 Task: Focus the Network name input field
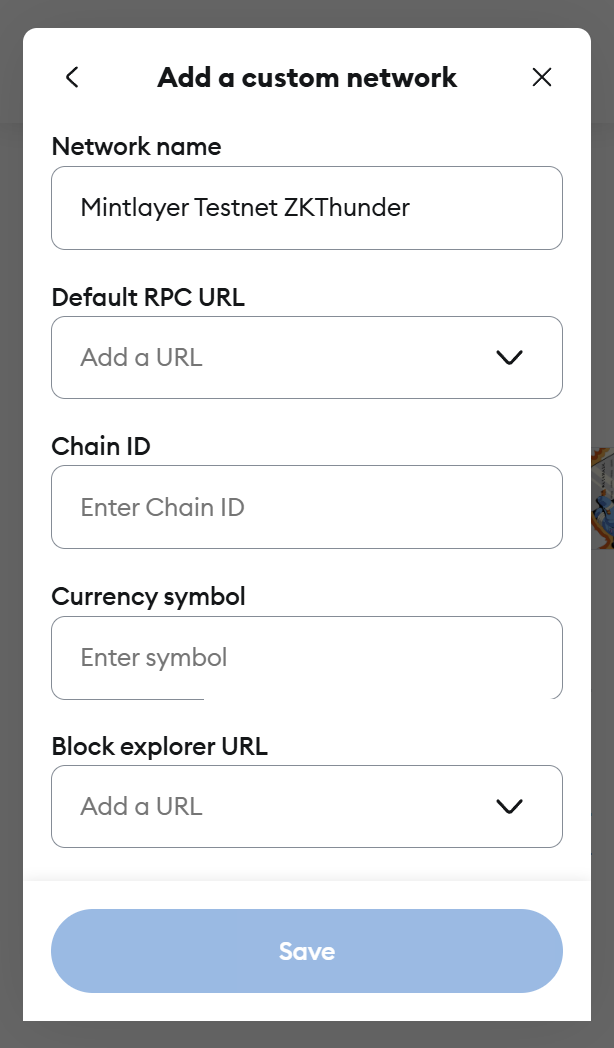306,208
